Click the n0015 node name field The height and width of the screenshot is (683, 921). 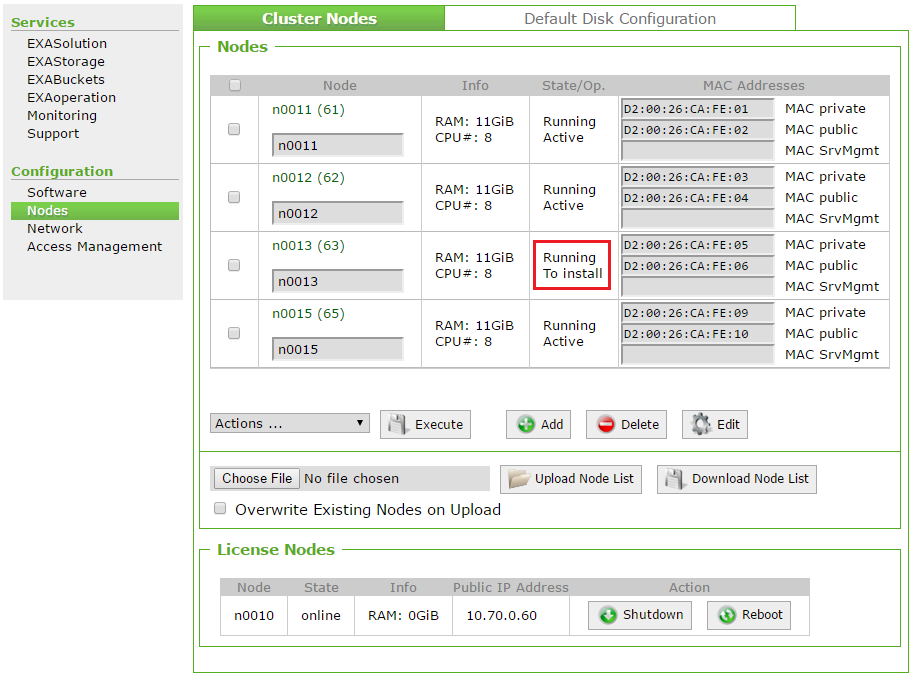[x=337, y=350]
